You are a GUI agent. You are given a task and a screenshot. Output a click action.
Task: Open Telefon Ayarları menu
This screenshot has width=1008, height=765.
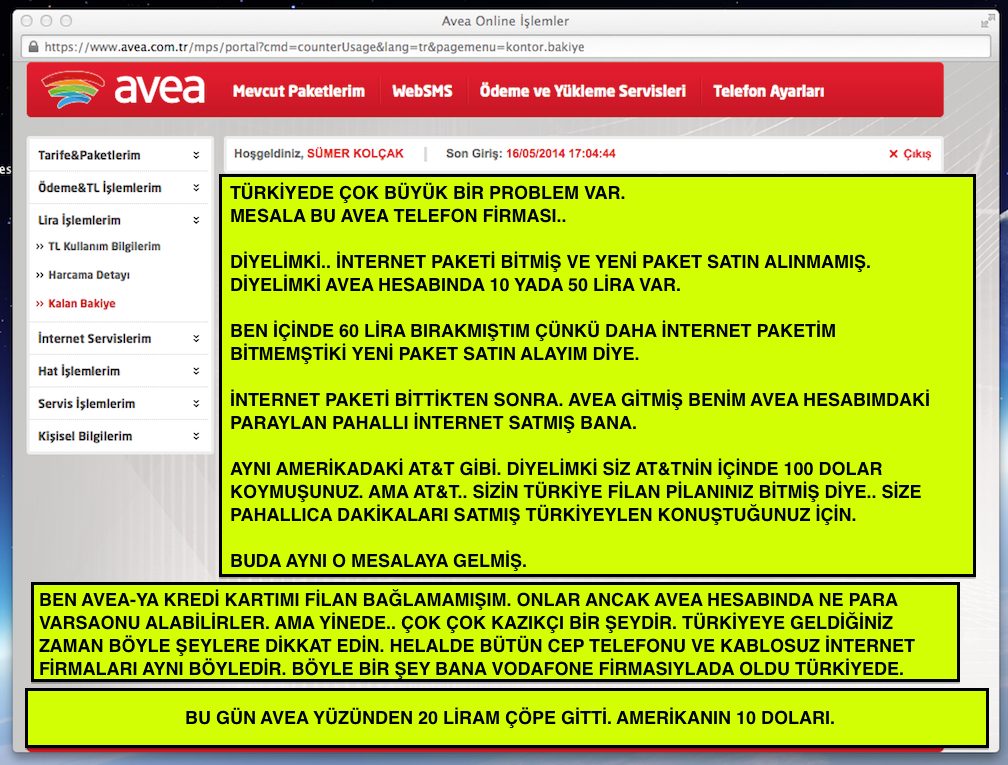click(768, 91)
